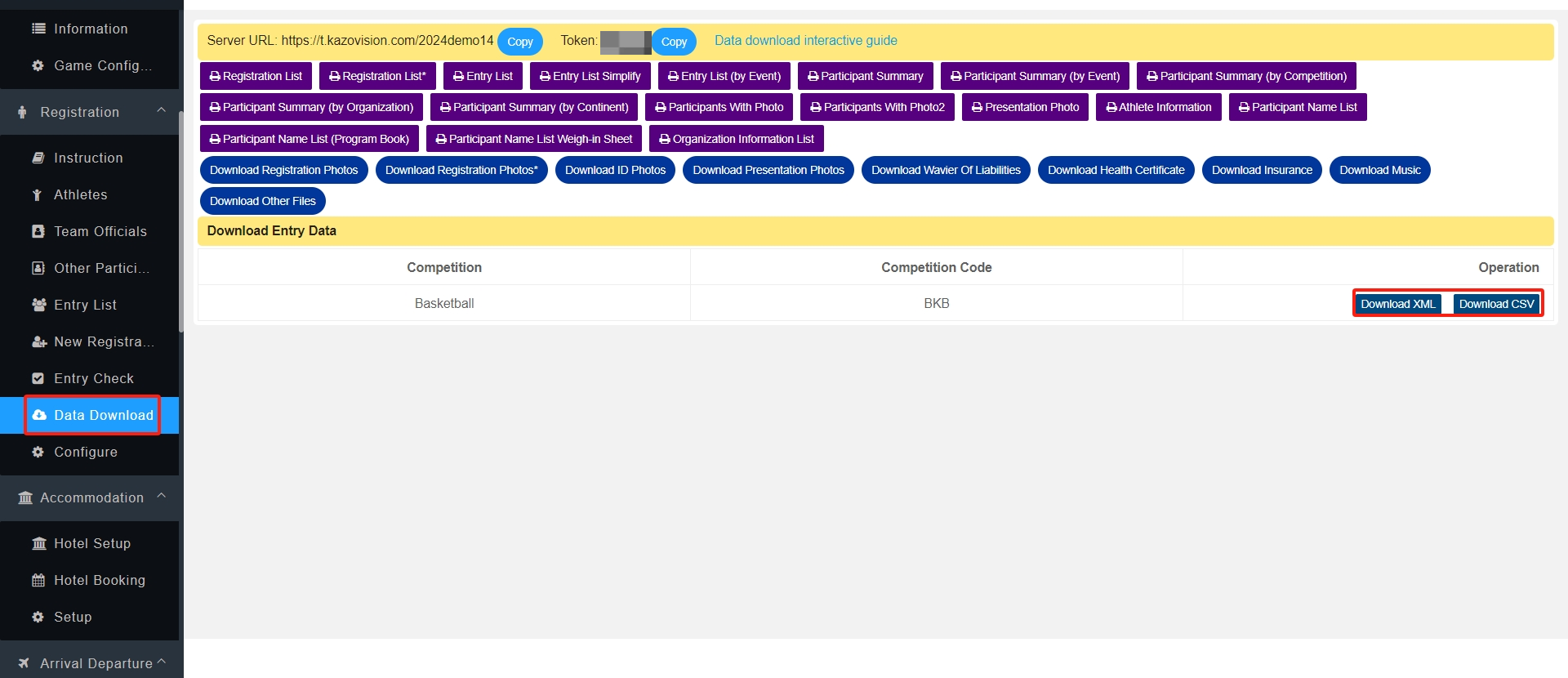The height and width of the screenshot is (678, 1568).
Task: Click the Hotel Booking calendar icon
Action: (38, 580)
